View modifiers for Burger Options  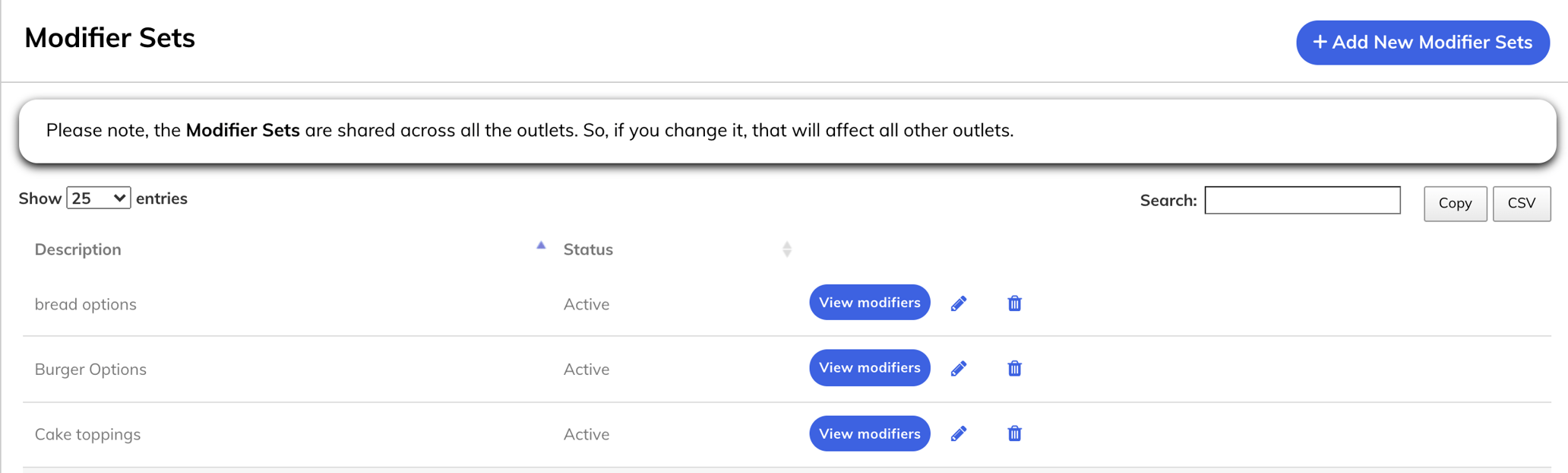point(869,368)
